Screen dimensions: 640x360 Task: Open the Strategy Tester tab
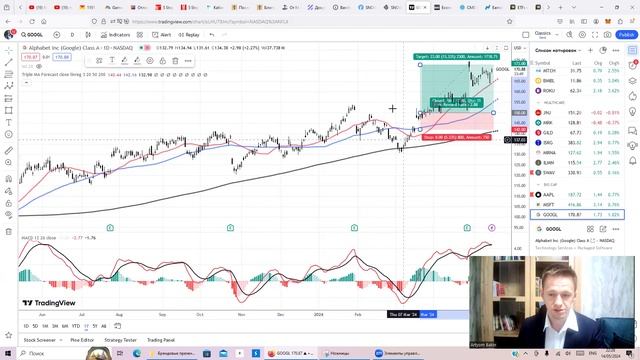[x=120, y=340]
